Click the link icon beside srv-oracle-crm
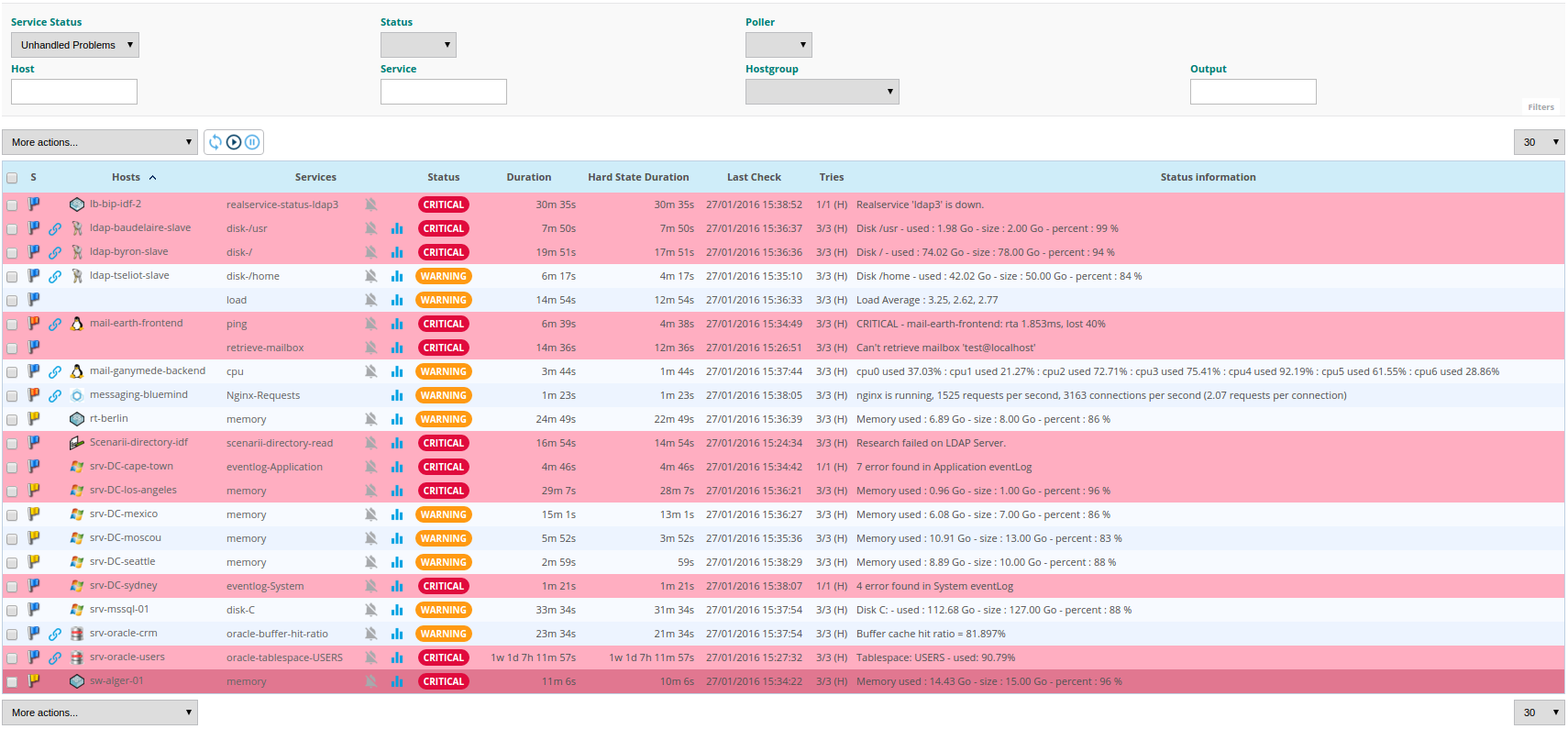Screen dimensions: 1568x729 (x=55, y=634)
